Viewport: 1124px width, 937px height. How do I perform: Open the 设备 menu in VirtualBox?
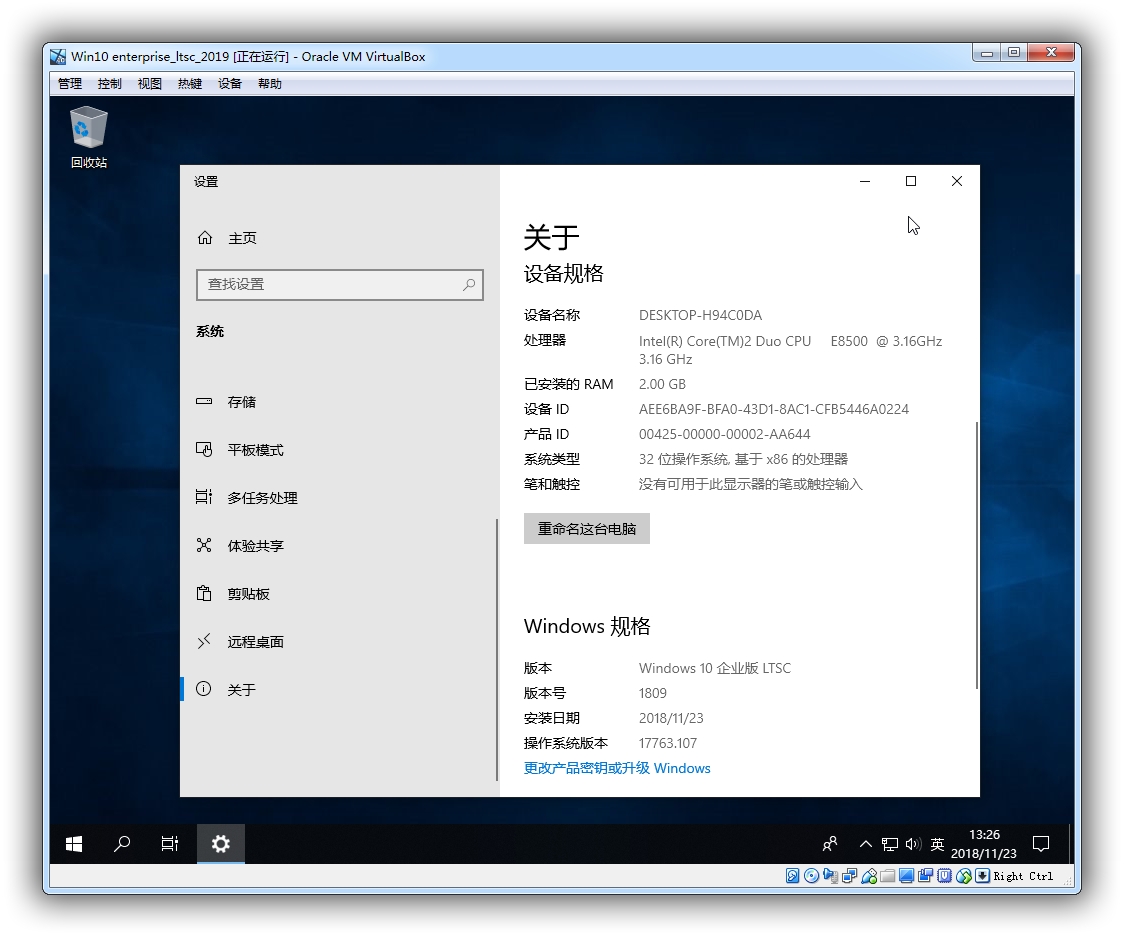[x=230, y=84]
